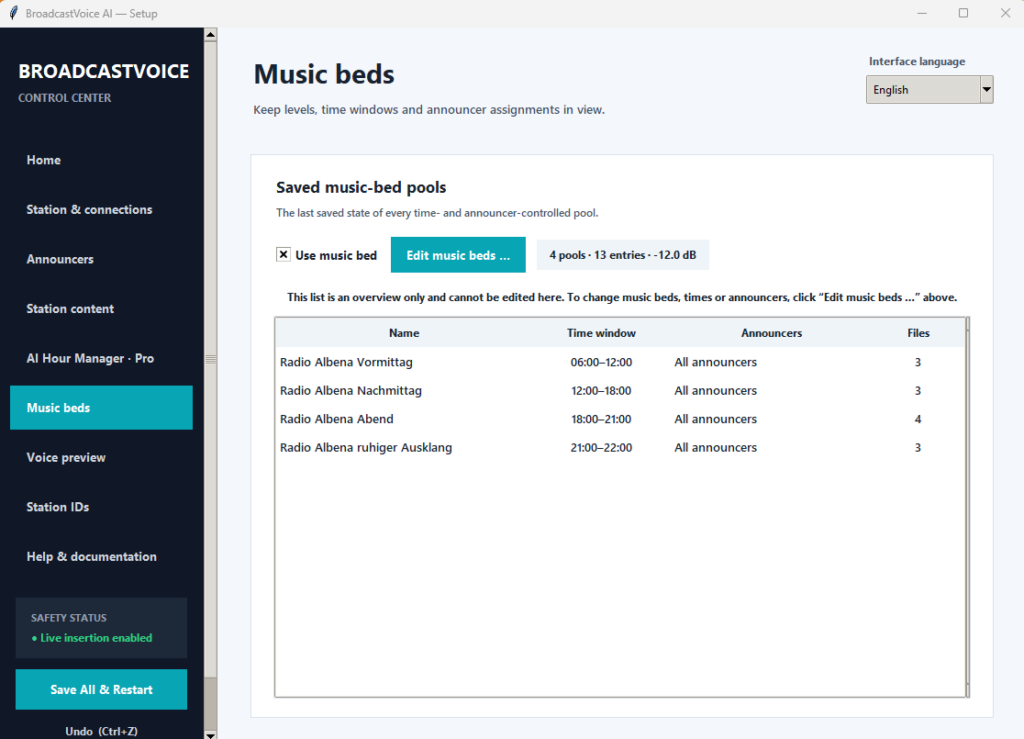Click the 06:00–12:00 time window cell

click(601, 362)
